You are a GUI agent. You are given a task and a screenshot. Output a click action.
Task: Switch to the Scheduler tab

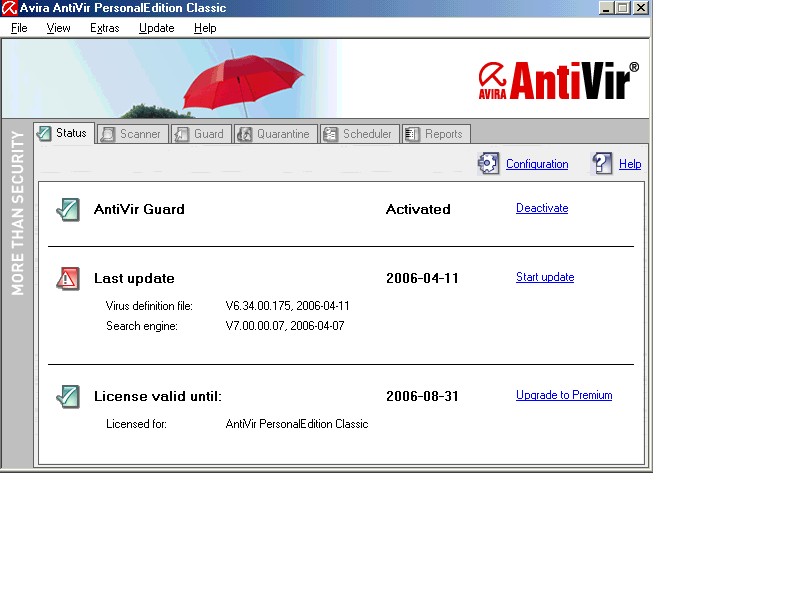point(360,134)
